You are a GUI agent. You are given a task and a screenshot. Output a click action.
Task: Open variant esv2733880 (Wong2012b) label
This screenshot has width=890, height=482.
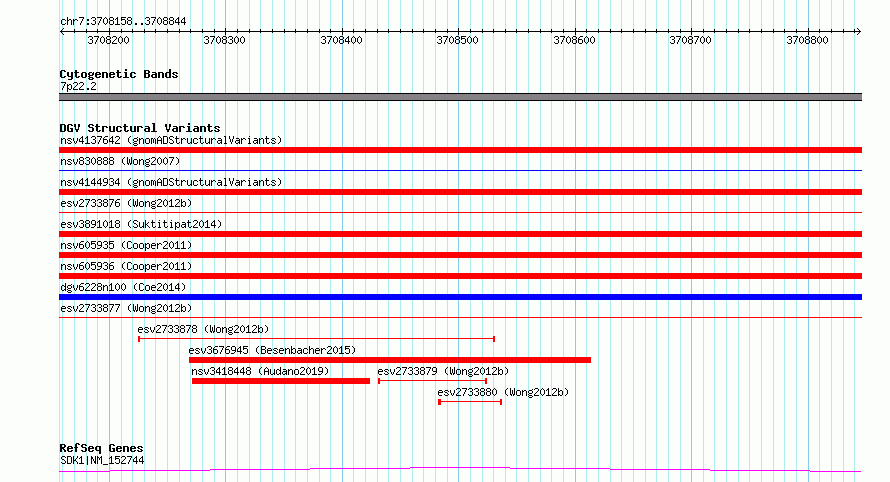(x=503, y=392)
